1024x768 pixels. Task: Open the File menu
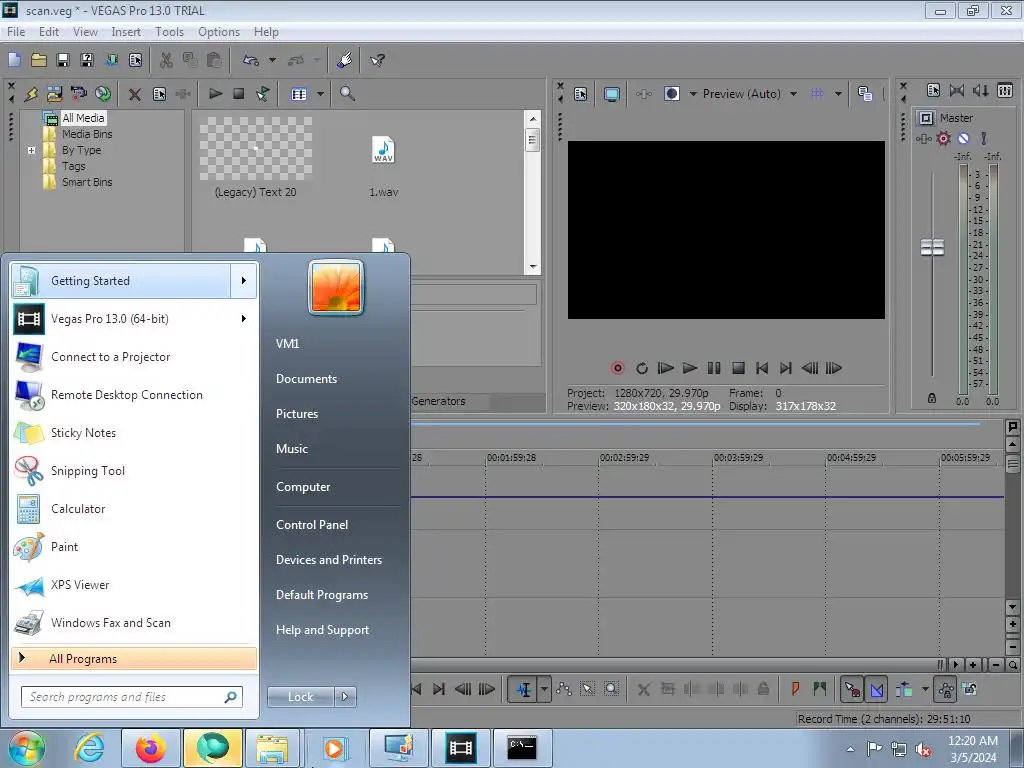(16, 32)
